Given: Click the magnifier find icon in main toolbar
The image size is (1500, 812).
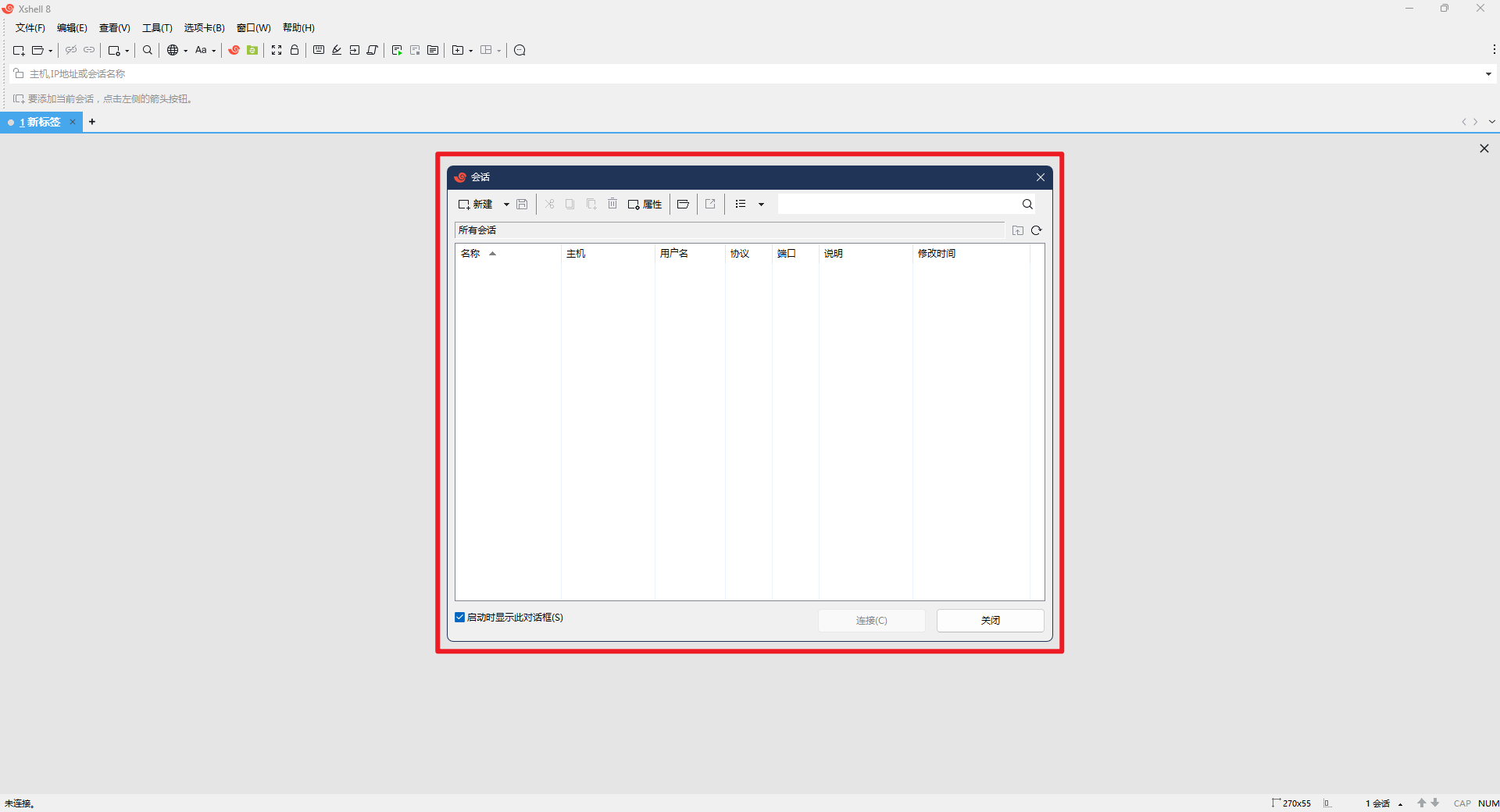Looking at the screenshot, I should (x=148, y=50).
